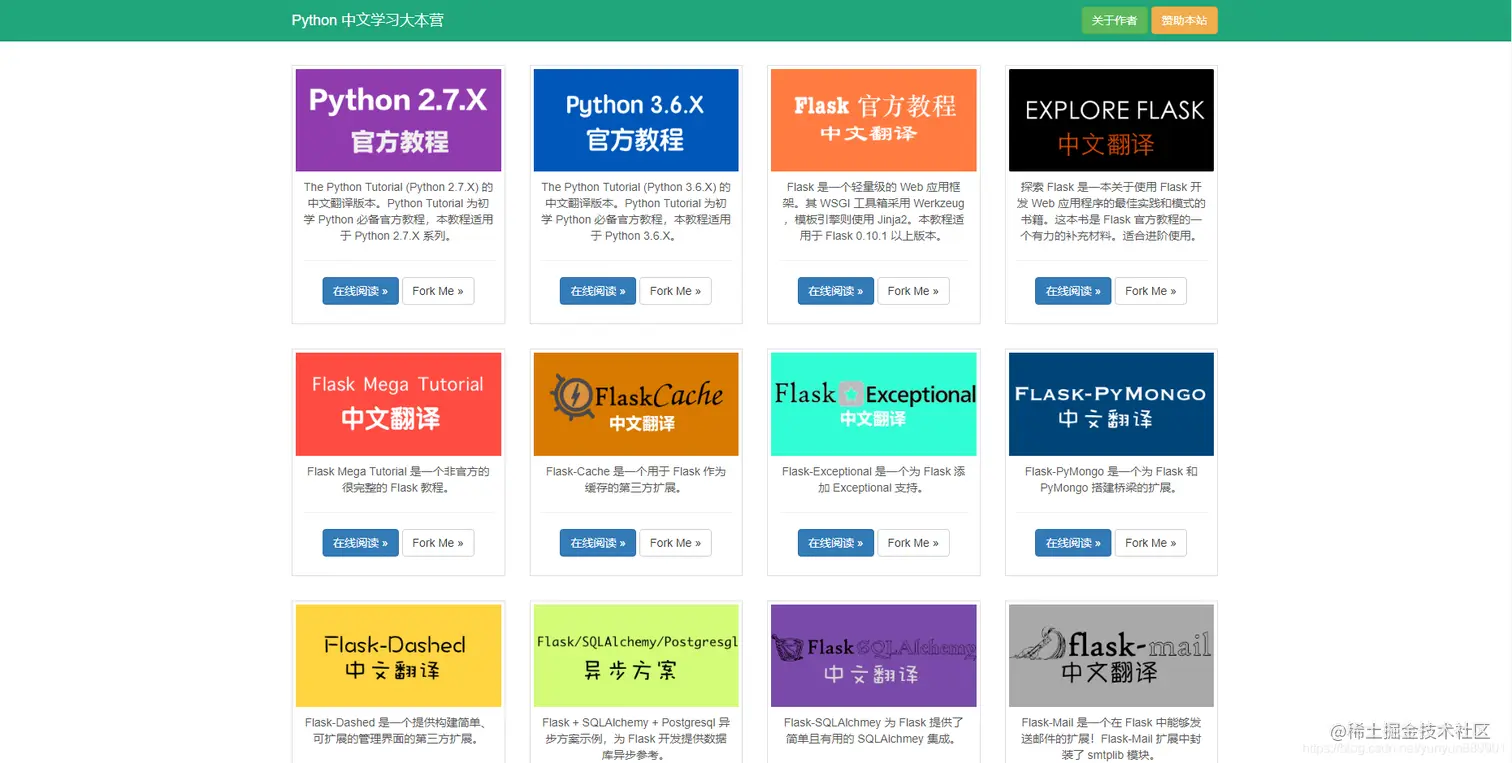The height and width of the screenshot is (763, 1512).
Task: Click the Flask/SQLAlchemy/Postgresql 异步方案 image
Action: pyautogui.click(x=635, y=655)
